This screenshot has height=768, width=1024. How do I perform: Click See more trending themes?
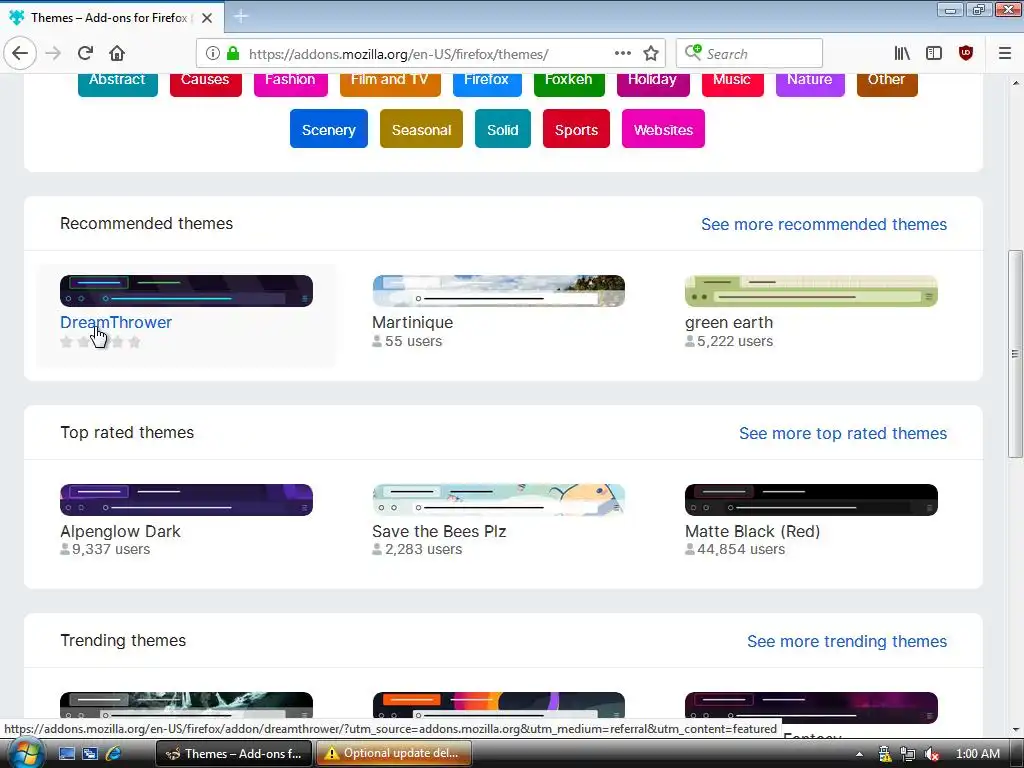(x=846, y=641)
